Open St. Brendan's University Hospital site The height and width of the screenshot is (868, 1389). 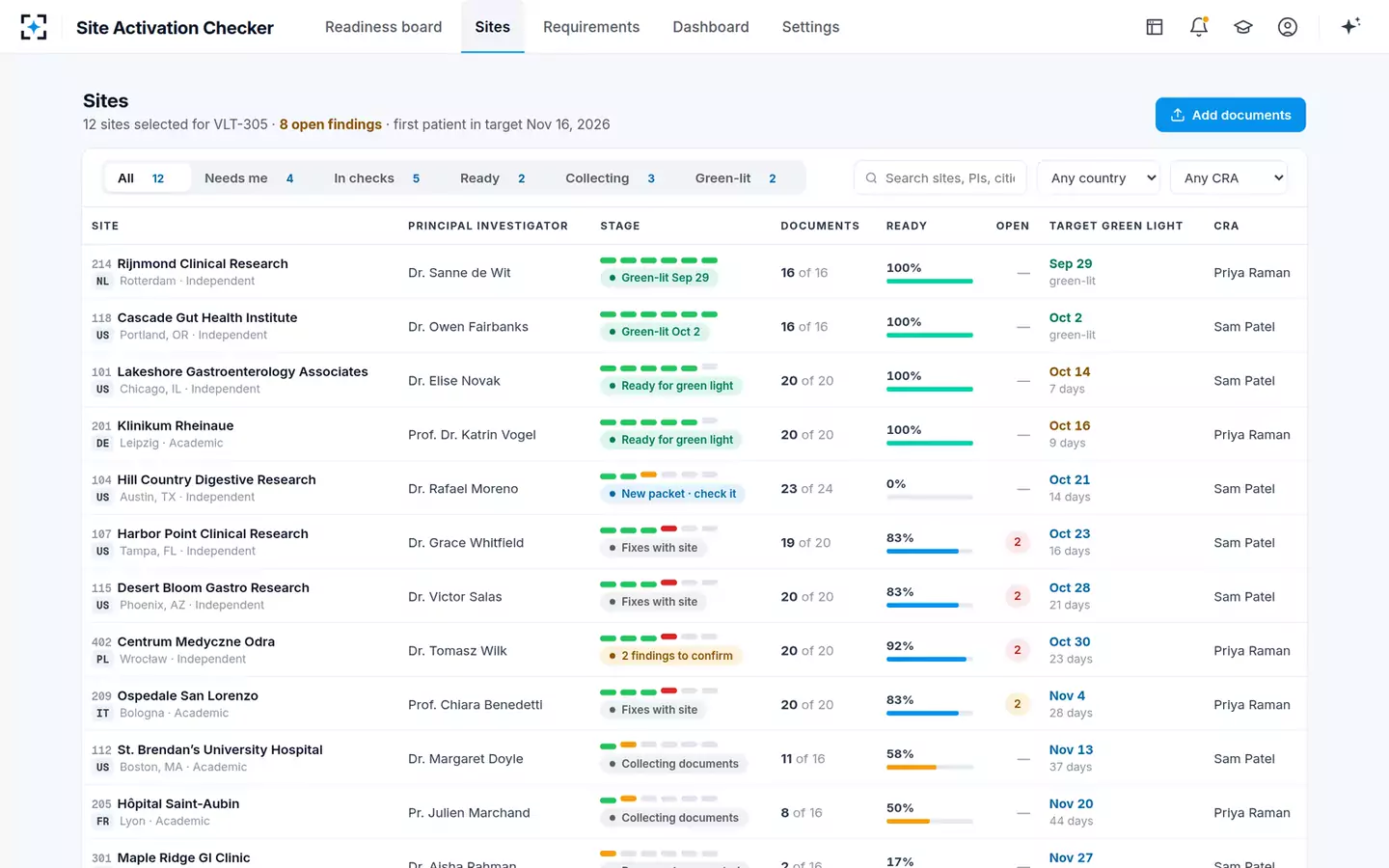tap(220, 749)
